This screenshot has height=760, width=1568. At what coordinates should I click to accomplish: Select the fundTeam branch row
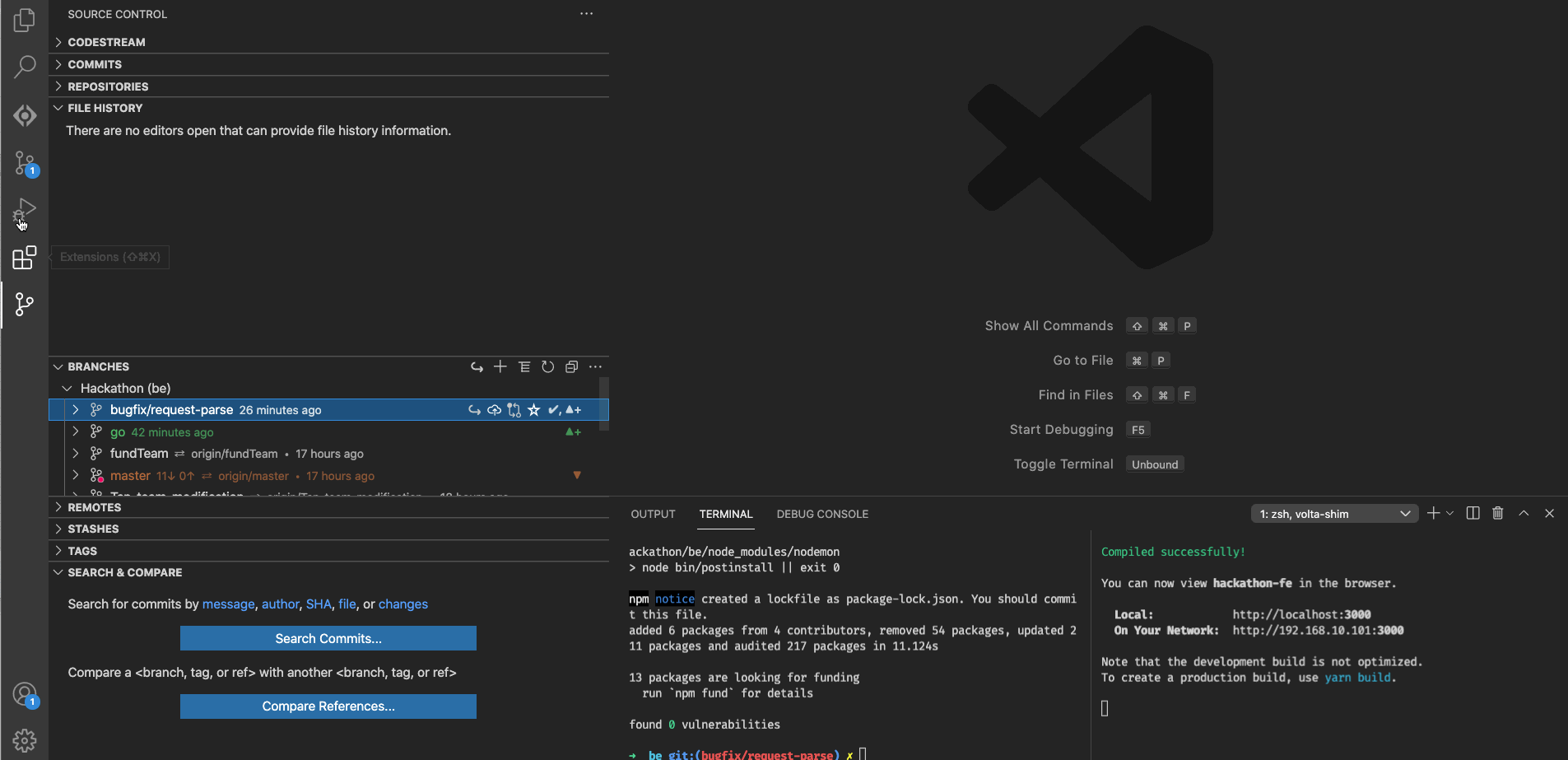(x=329, y=454)
